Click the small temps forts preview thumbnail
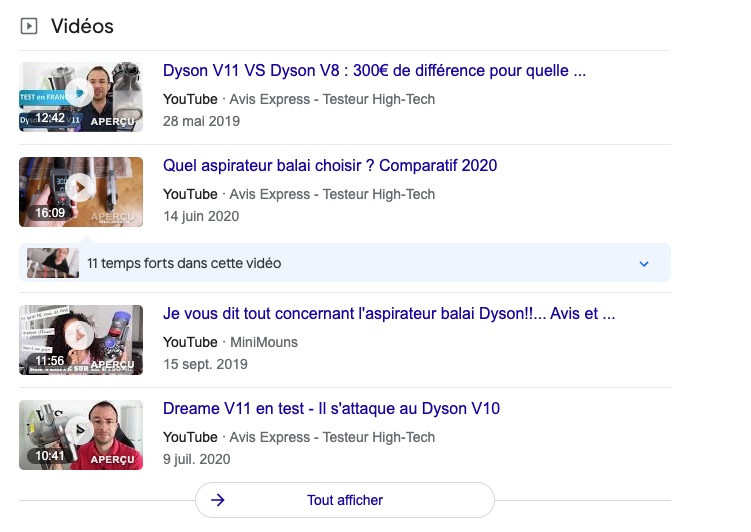Image resolution: width=751 pixels, height=532 pixels. point(53,263)
